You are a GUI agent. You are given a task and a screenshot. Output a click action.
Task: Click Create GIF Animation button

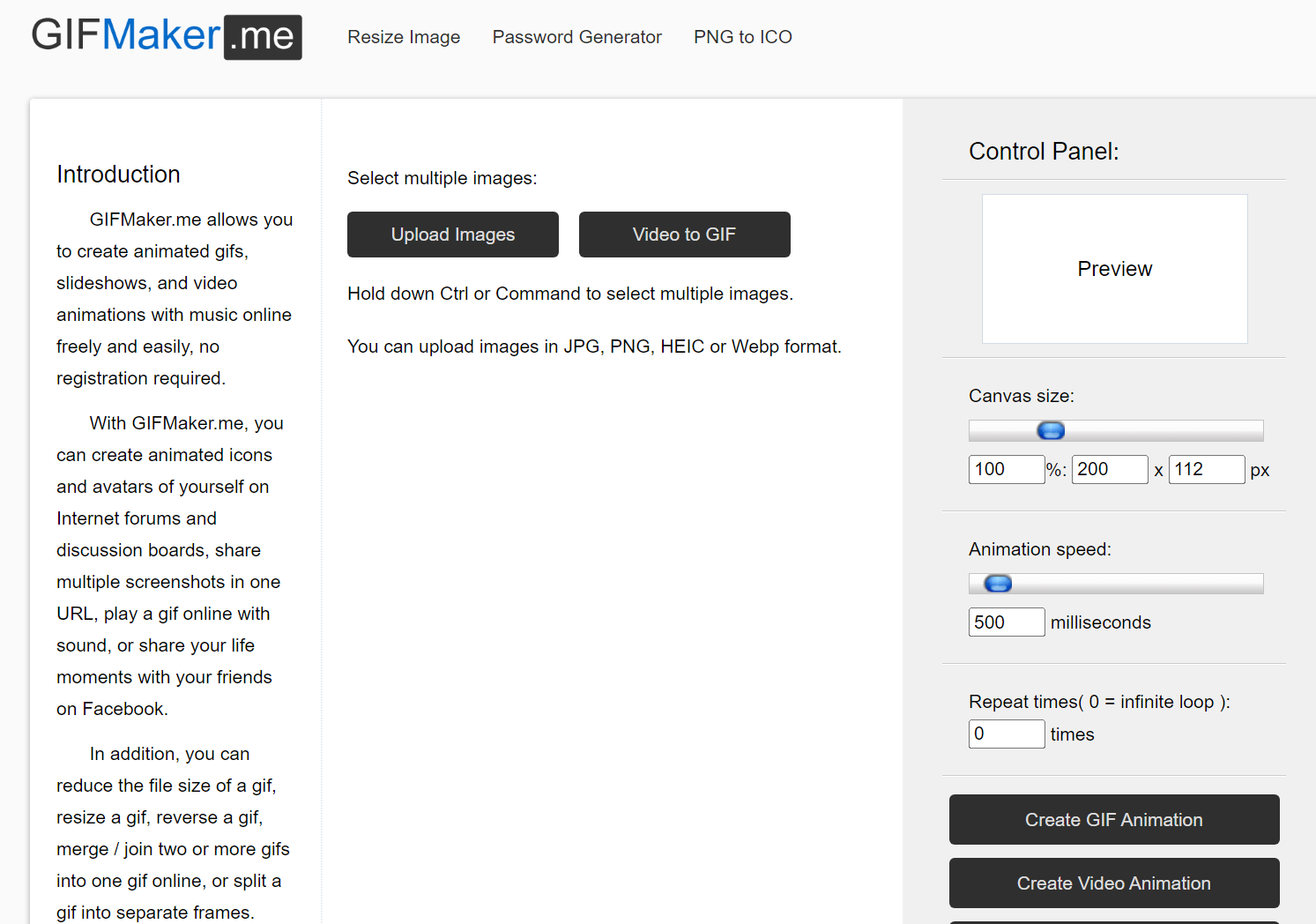[x=1114, y=820]
